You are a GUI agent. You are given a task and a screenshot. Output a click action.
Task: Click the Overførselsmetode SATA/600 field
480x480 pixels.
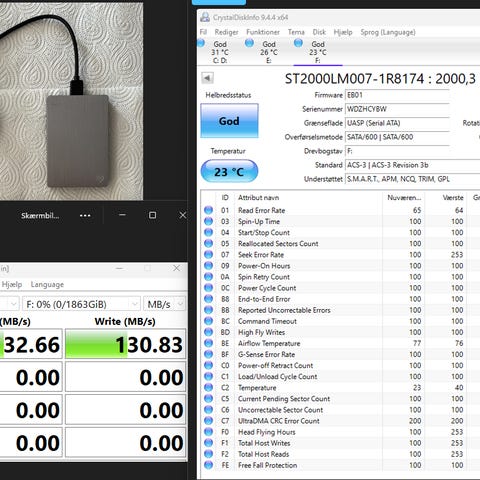point(397,137)
